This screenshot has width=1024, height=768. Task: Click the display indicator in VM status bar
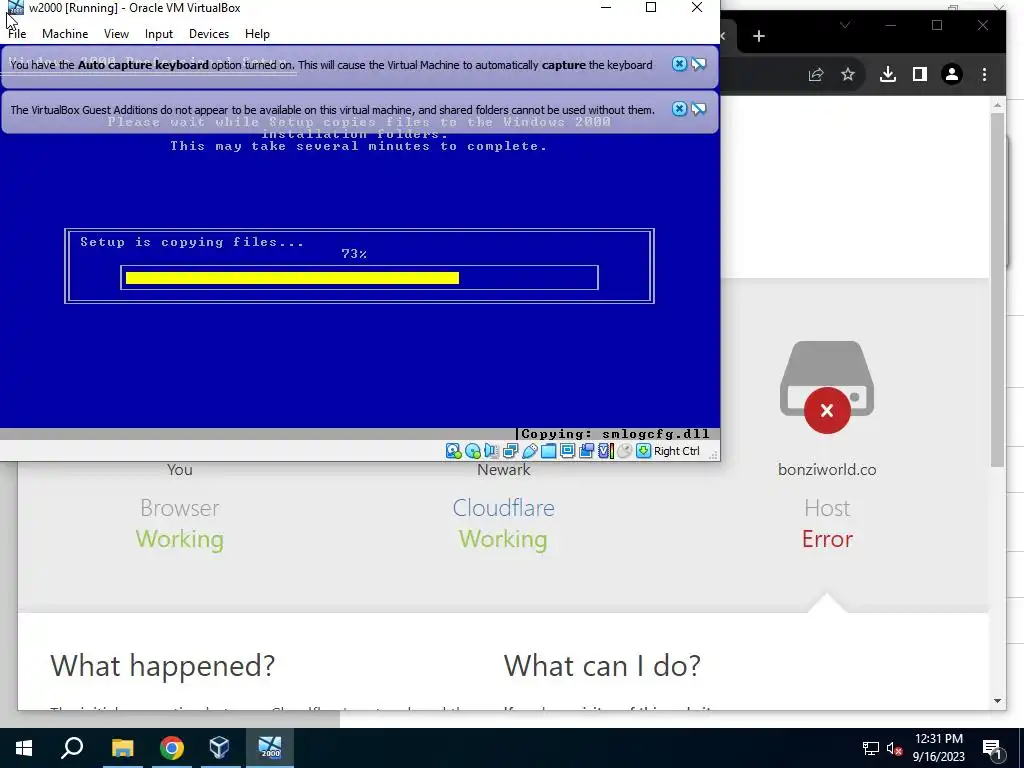(x=568, y=451)
